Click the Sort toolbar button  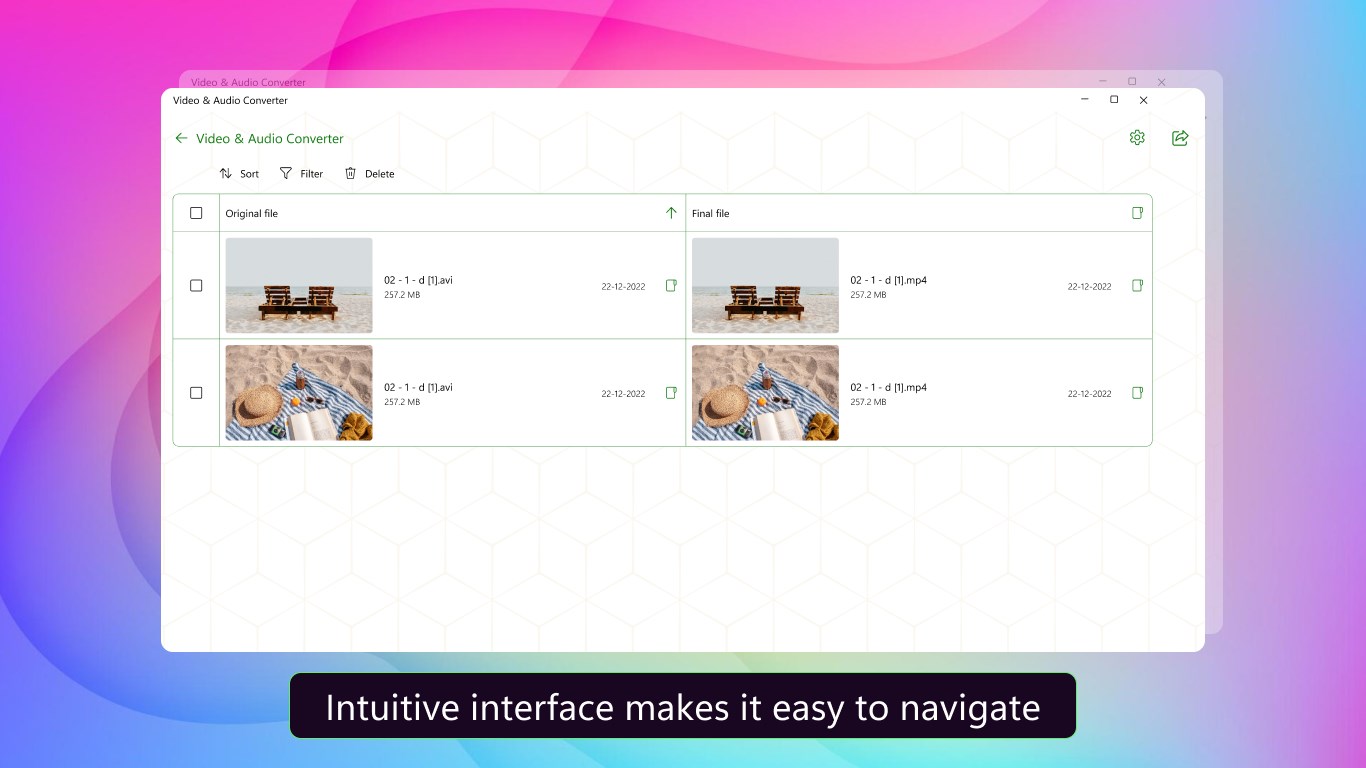click(x=239, y=174)
